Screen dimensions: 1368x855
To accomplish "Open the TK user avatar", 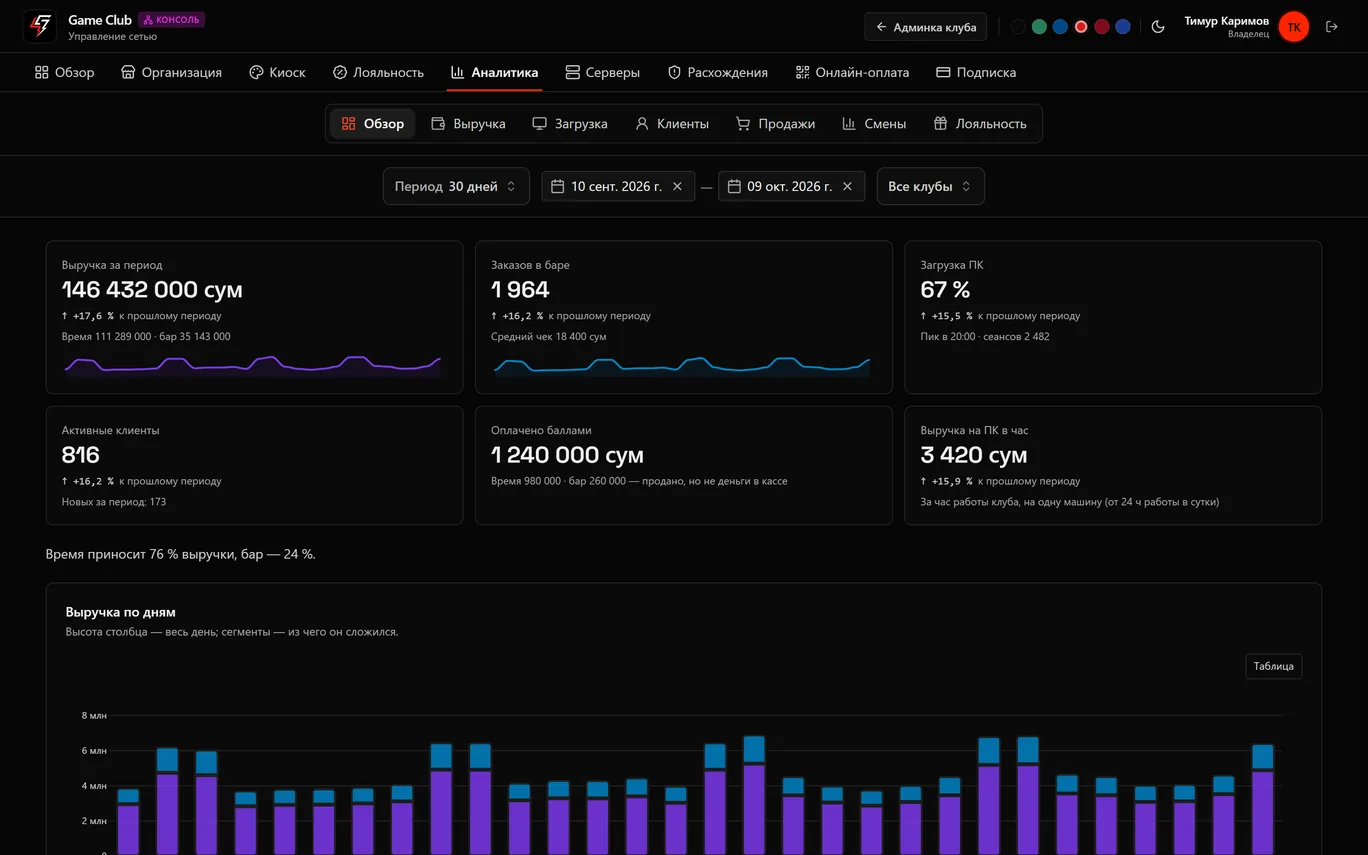I will coord(1294,27).
